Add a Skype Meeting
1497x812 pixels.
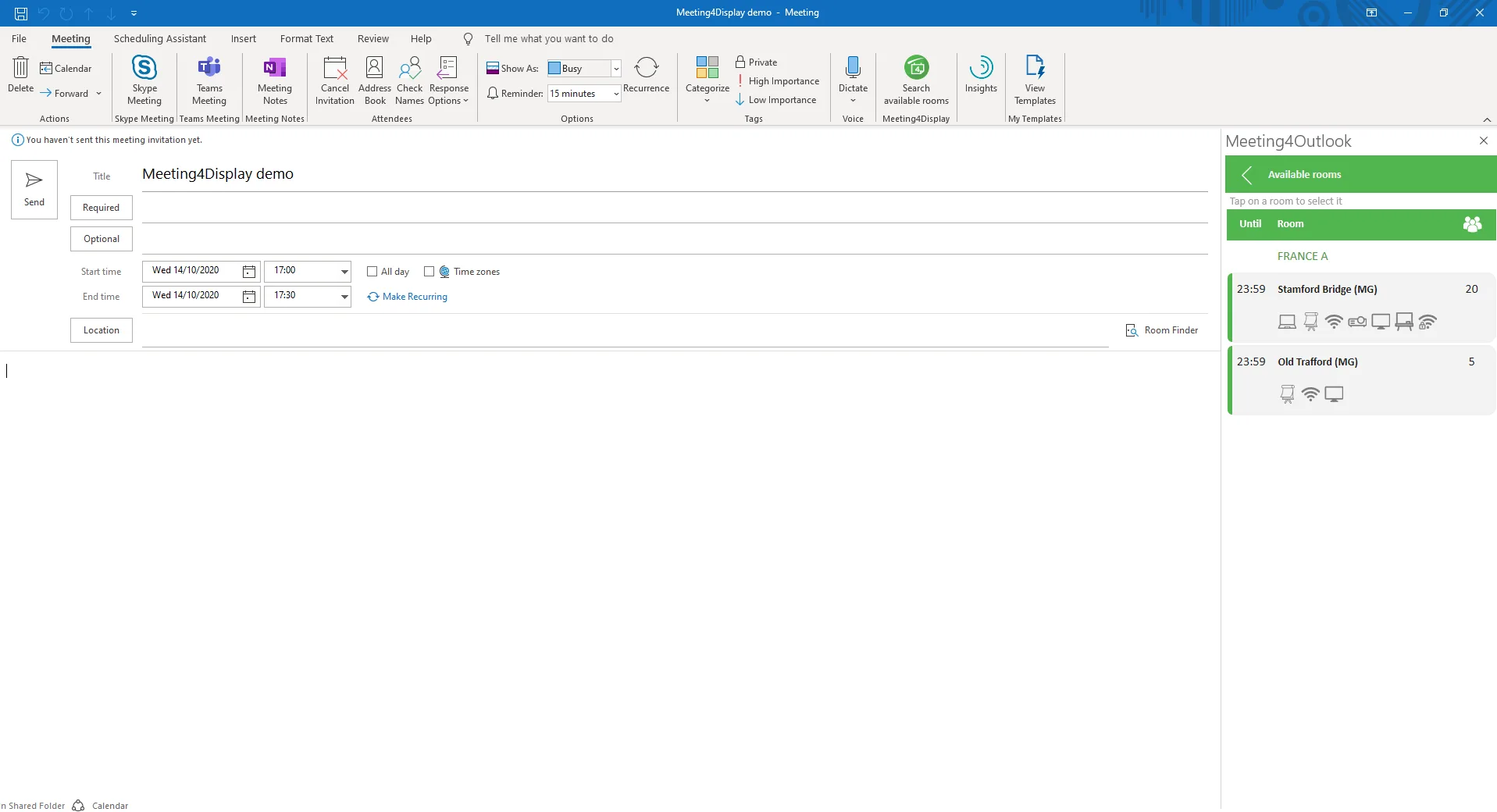coord(144,80)
